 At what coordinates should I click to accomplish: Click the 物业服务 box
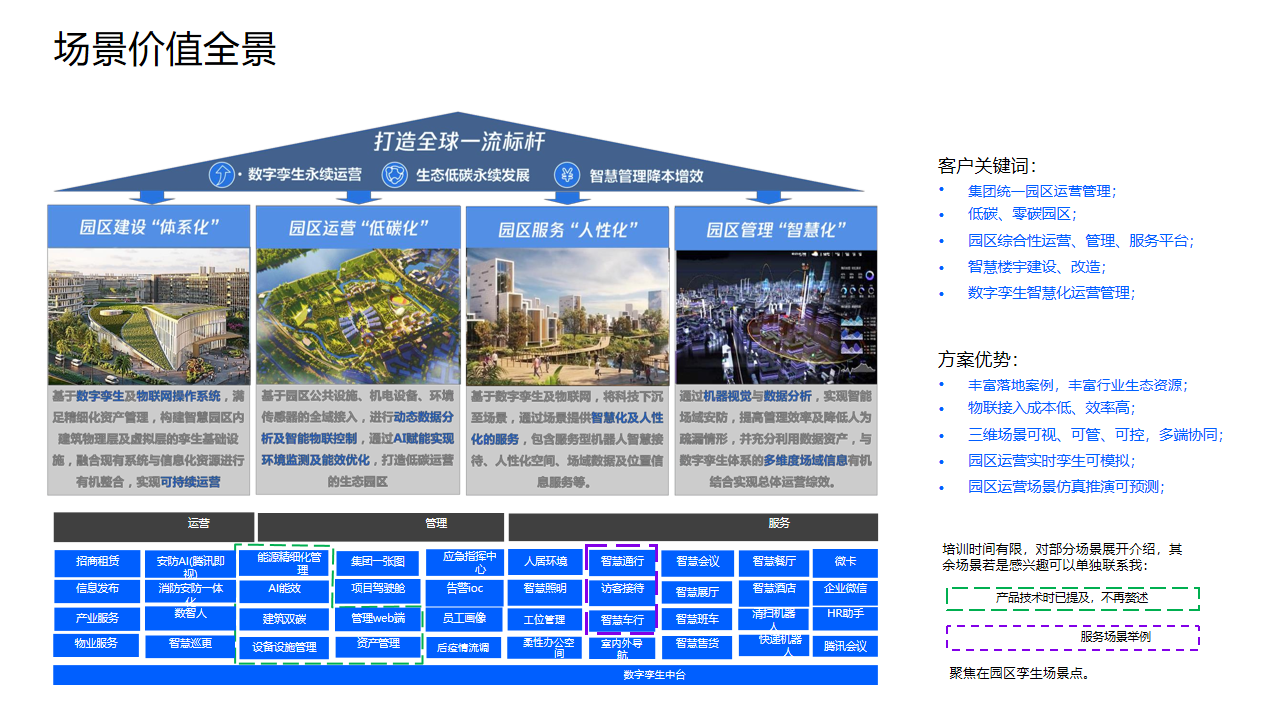coord(97,645)
